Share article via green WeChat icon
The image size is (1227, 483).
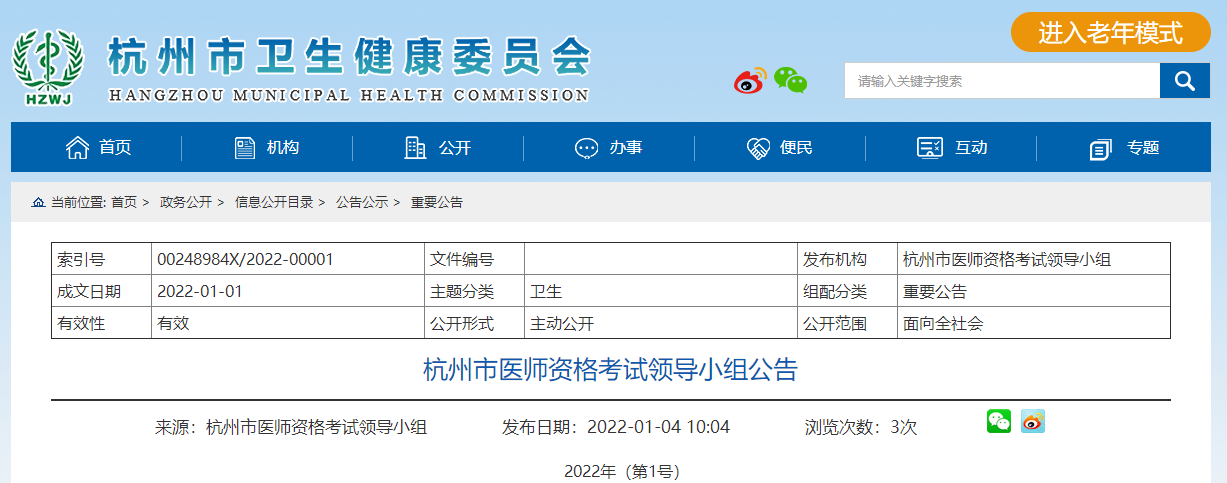pyautogui.click(x=999, y=422)
